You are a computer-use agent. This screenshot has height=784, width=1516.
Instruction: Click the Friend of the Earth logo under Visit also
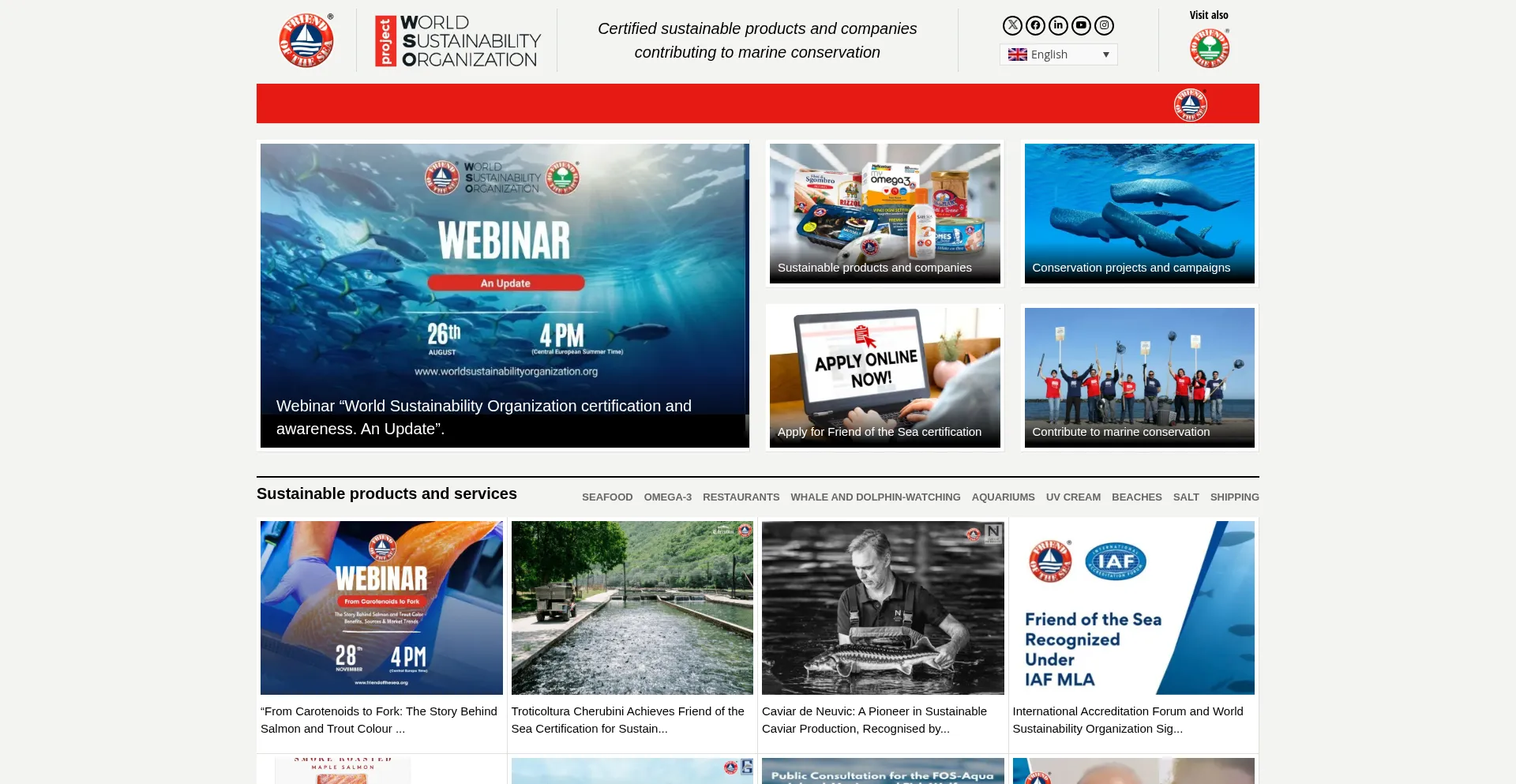coord(1210,48)
